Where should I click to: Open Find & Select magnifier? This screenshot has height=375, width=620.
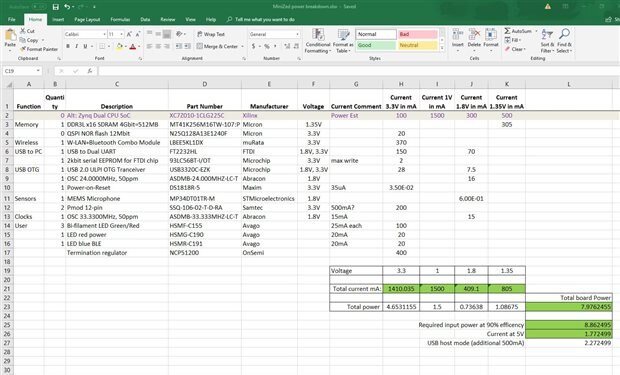click(x=564, y=40)
